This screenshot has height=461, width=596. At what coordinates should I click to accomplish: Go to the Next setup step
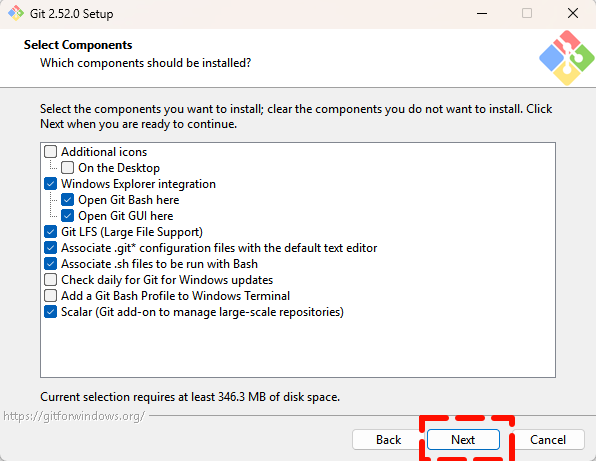[x=463, y=440]
